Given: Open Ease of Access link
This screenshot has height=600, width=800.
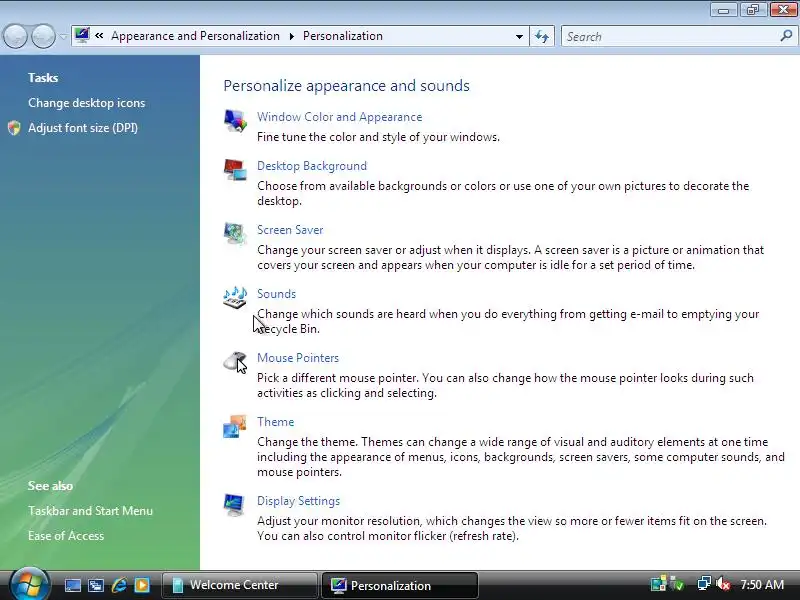Looking at the screenshot, I should 66,536.
